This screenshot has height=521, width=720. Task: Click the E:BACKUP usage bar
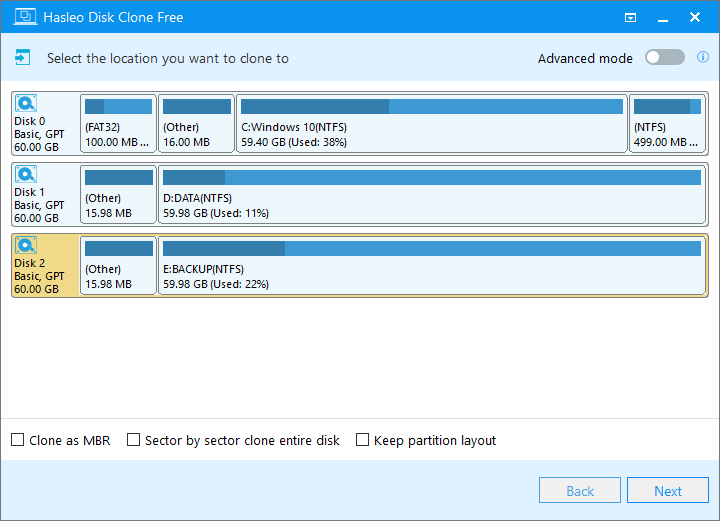(432, 248)
